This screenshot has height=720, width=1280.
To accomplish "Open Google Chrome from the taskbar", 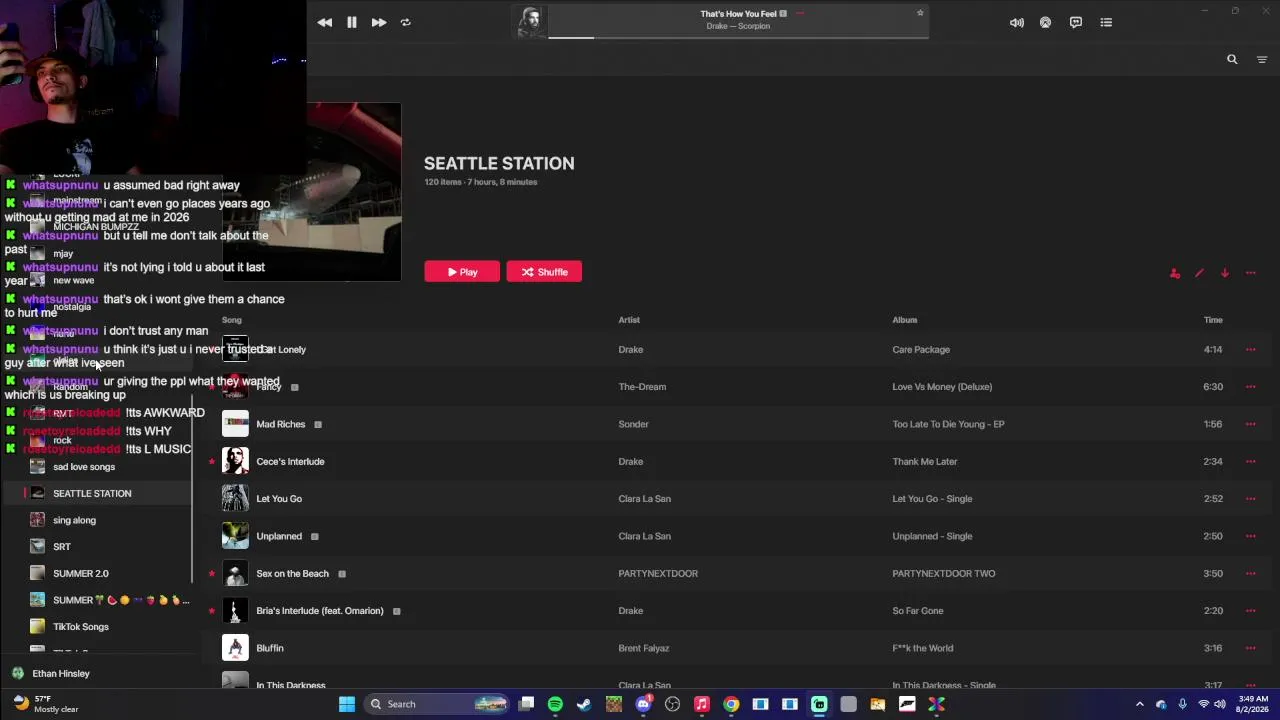I will point(731,704).
